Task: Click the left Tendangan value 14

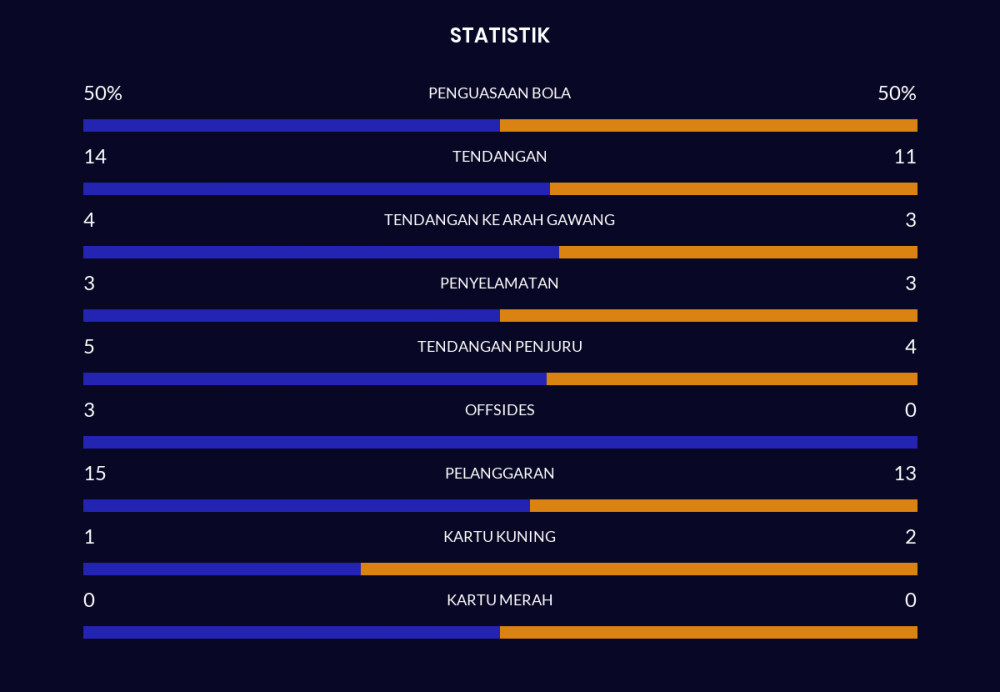Action: [x=95, y=157]
